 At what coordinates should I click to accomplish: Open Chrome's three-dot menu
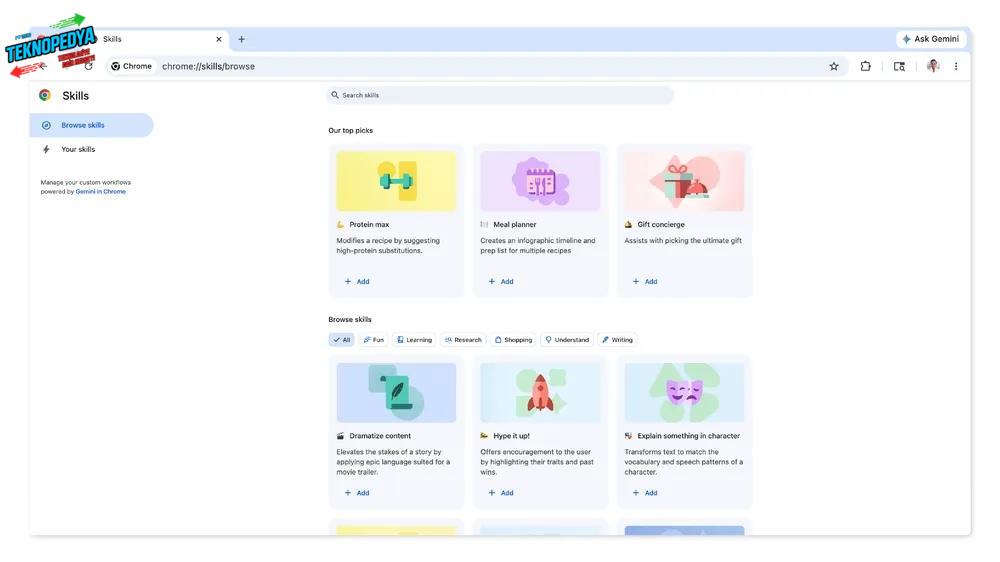point(956,66)
